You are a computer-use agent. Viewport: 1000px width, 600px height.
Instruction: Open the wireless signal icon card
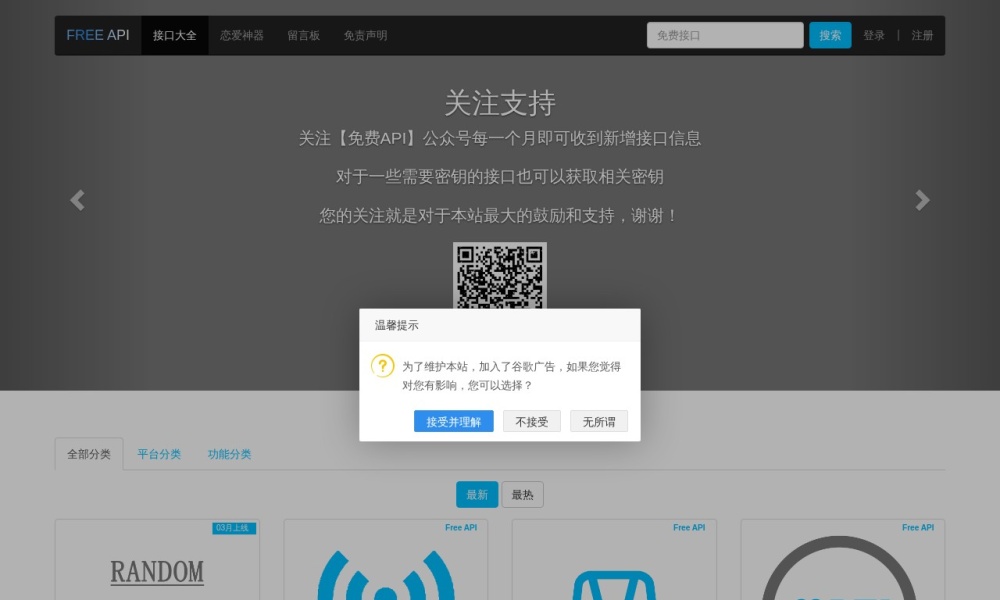(x=386, y=560)
